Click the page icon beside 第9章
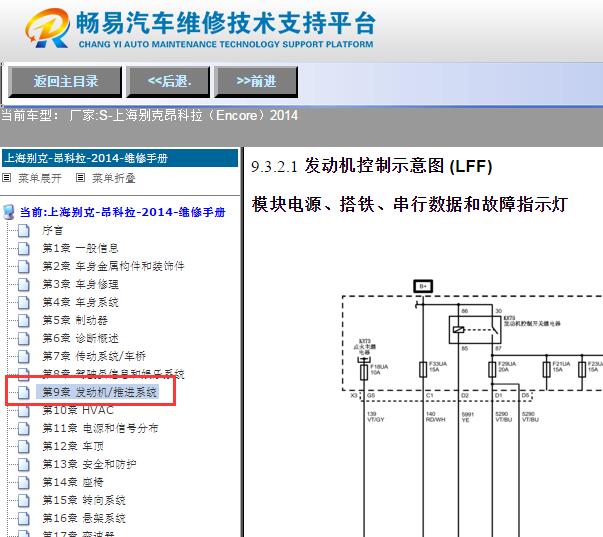This screenshot has width=603, height=537. (x=24, y=392)
